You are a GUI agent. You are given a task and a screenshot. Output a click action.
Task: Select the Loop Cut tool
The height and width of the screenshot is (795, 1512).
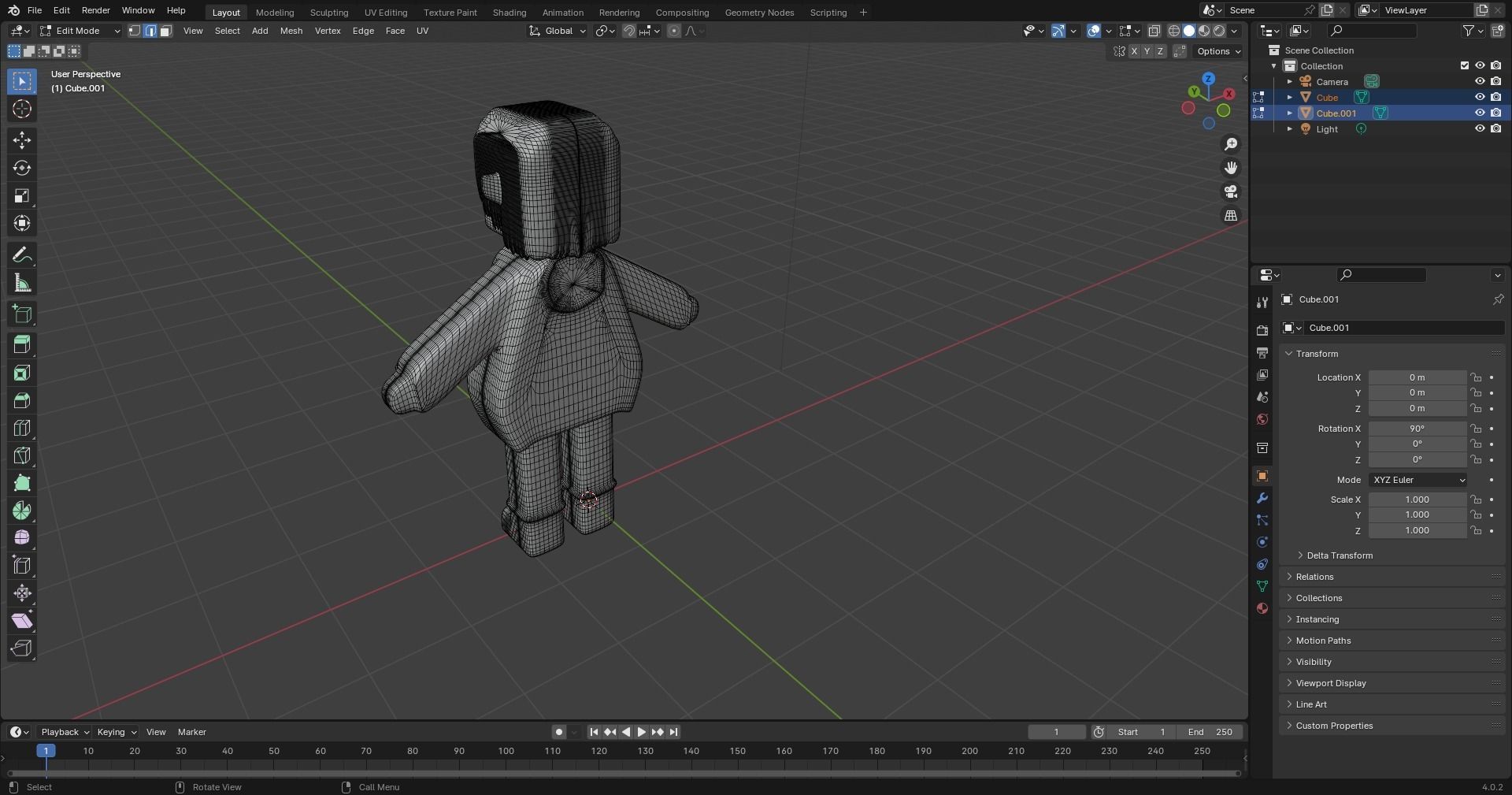coord(22,428)
